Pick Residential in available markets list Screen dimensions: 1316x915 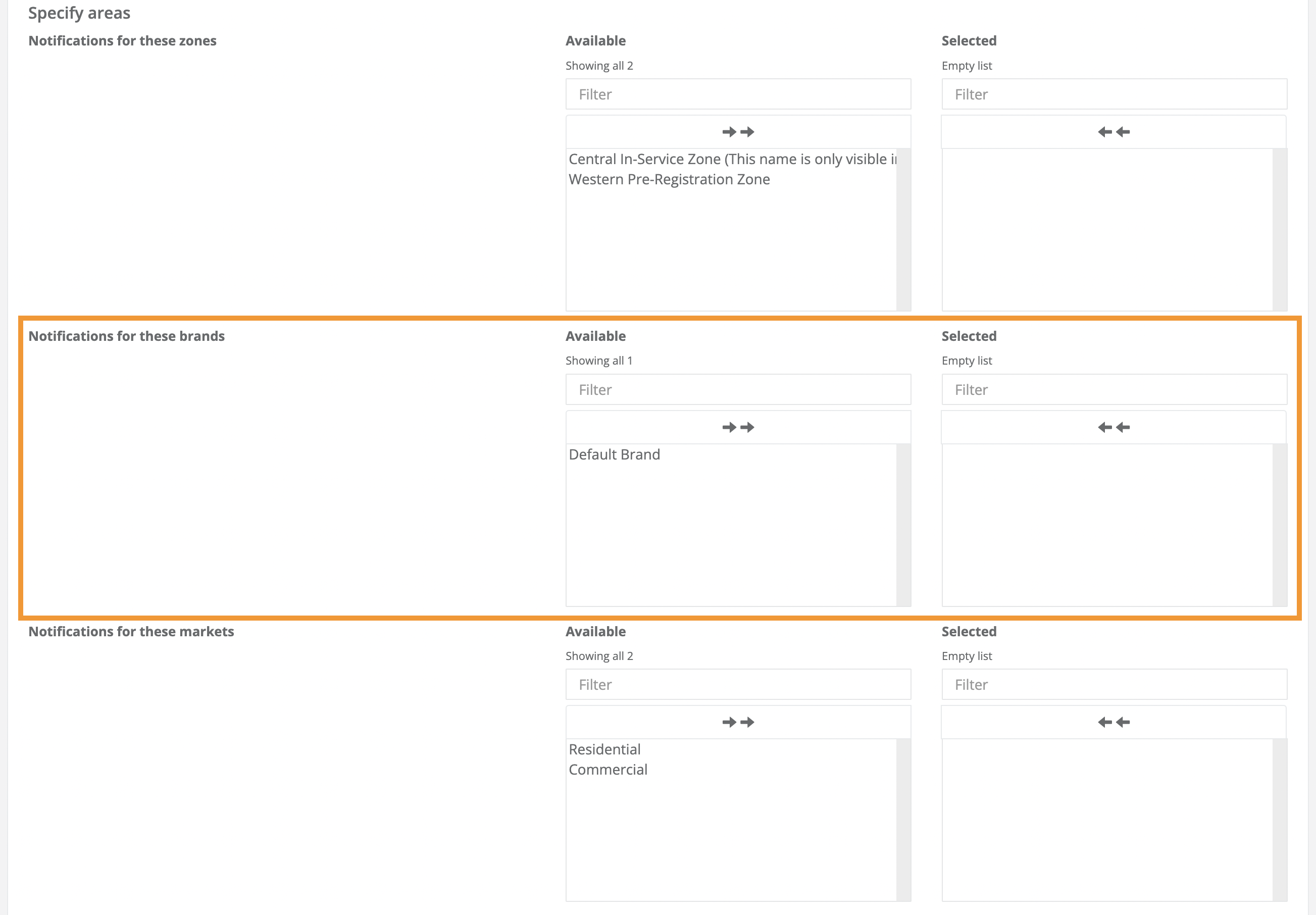click(604, 749)
